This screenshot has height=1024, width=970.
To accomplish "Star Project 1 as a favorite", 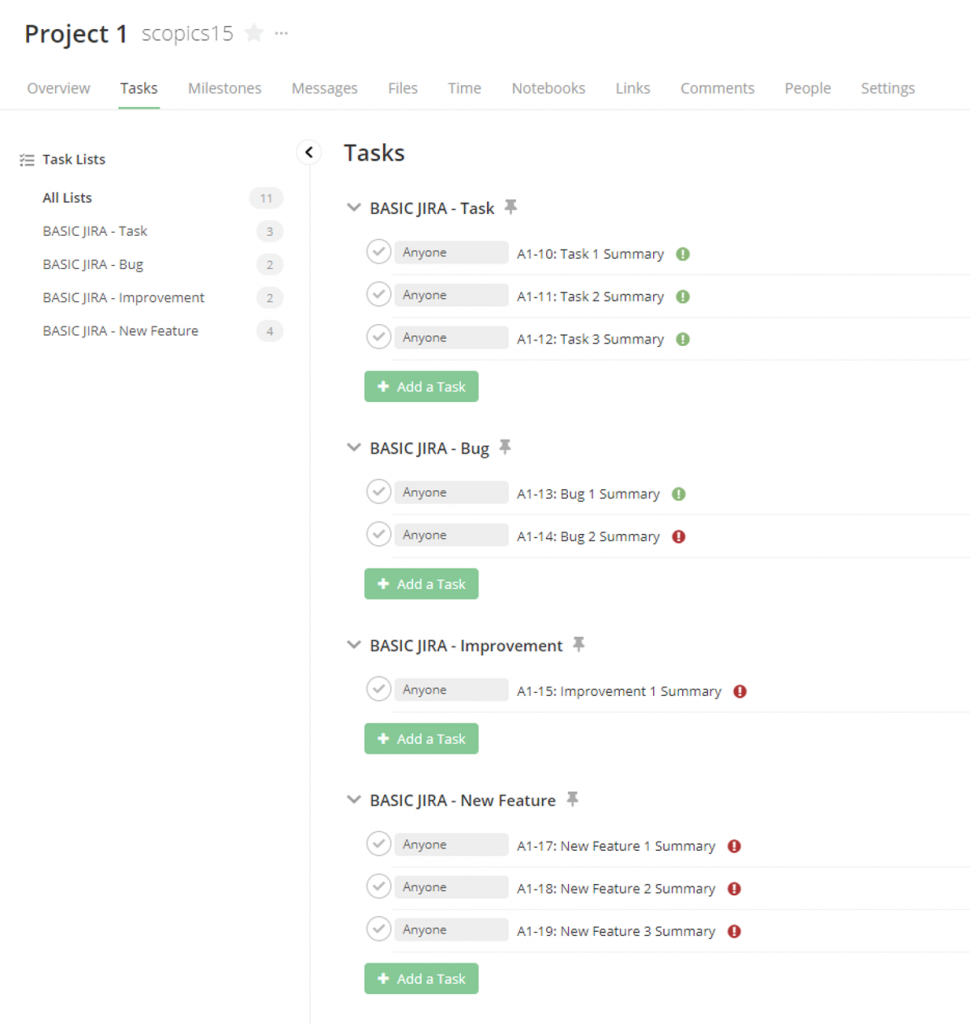I will click(254, 34).
